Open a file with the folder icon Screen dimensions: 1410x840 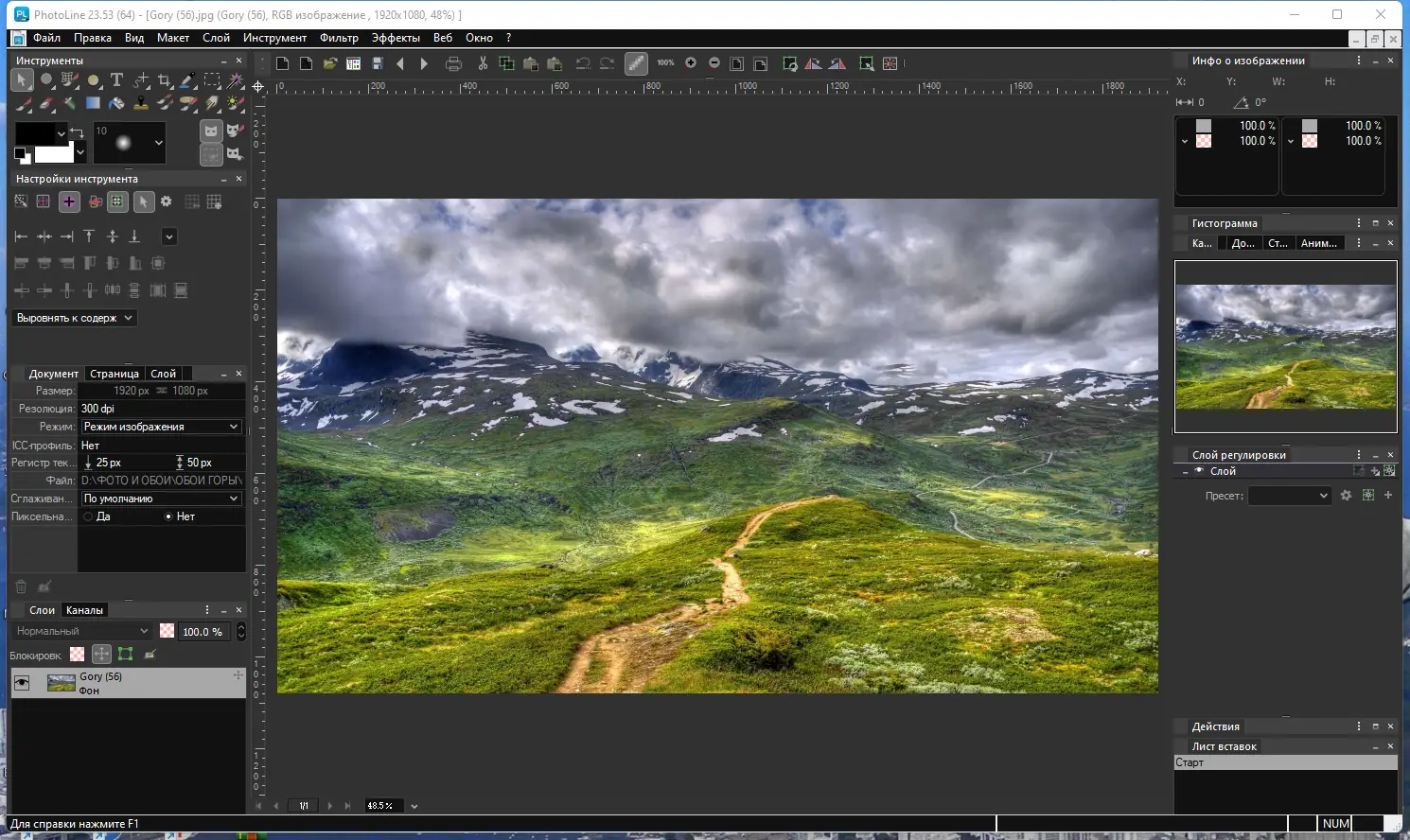329,63
